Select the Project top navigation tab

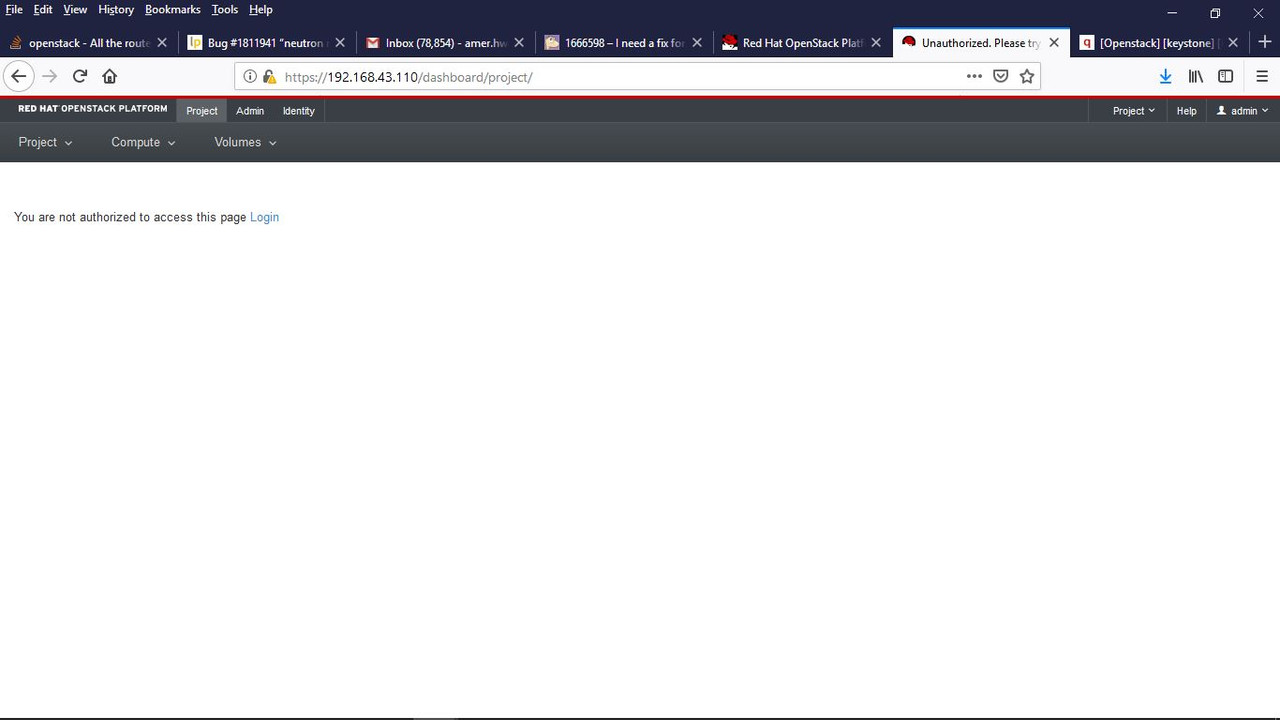[x=202, y=111]
